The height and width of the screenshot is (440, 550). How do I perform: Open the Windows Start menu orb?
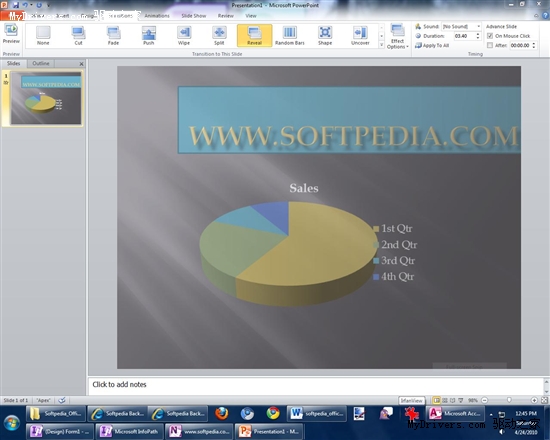click(x=12, y=423)
